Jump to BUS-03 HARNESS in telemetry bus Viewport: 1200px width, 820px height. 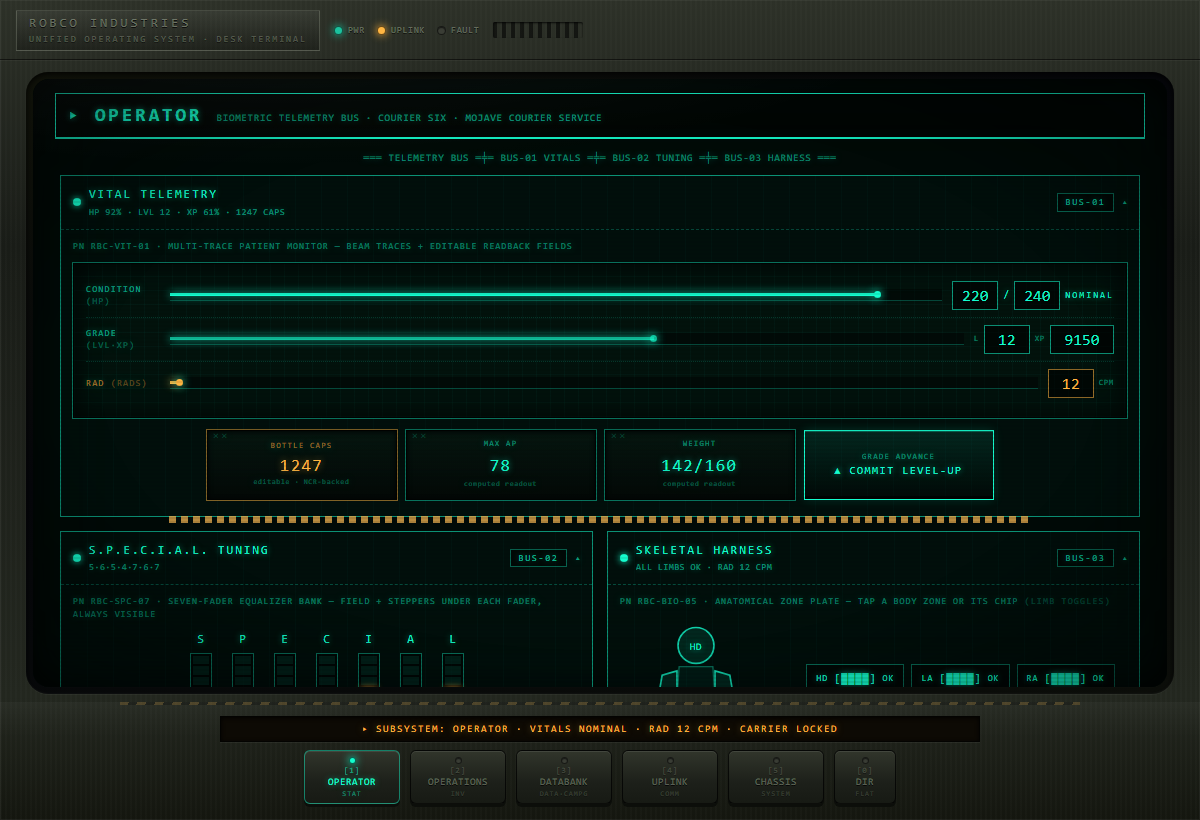click(x=768, y=158)
